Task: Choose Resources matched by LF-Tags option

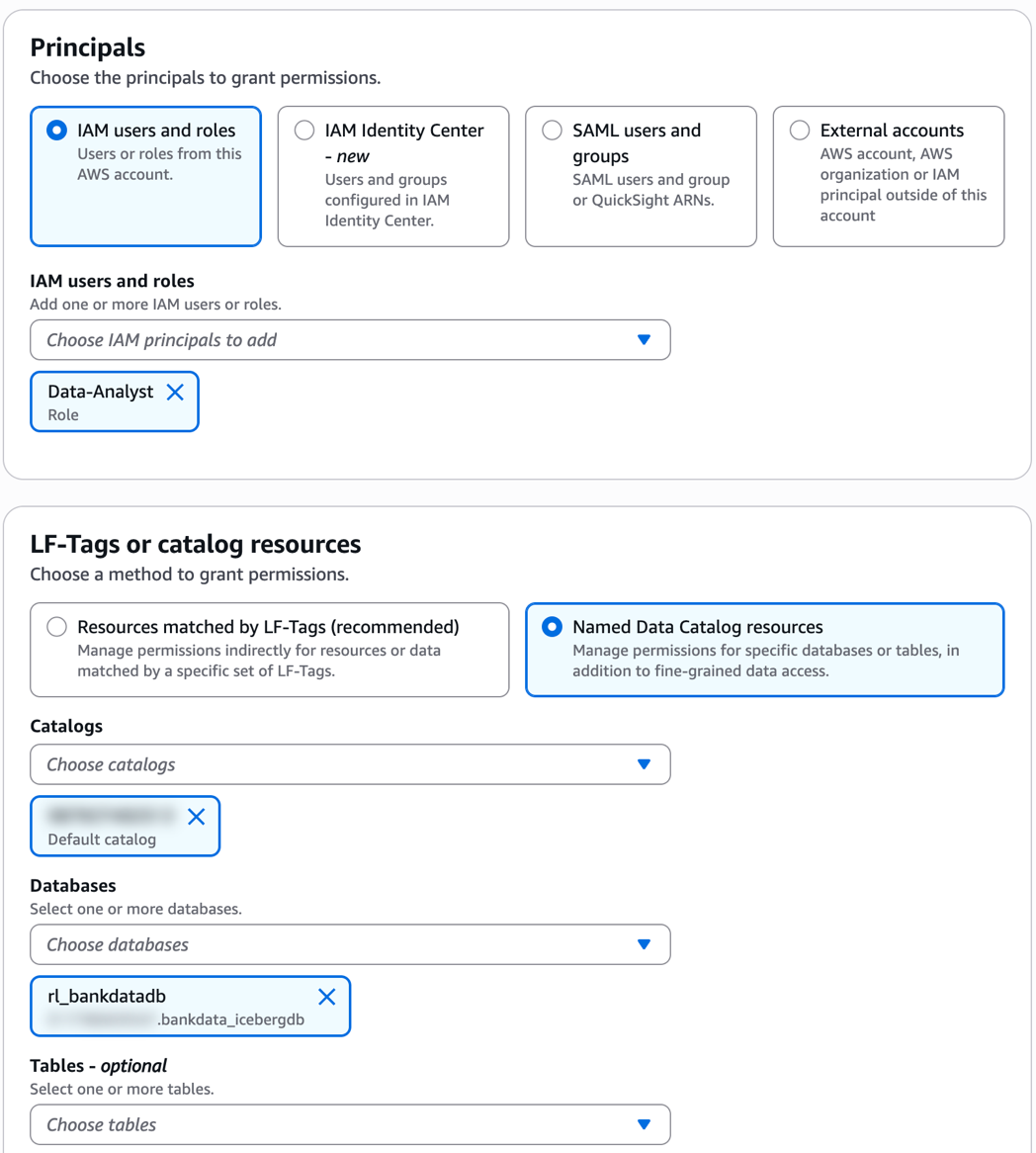Action: click(57, 627)
